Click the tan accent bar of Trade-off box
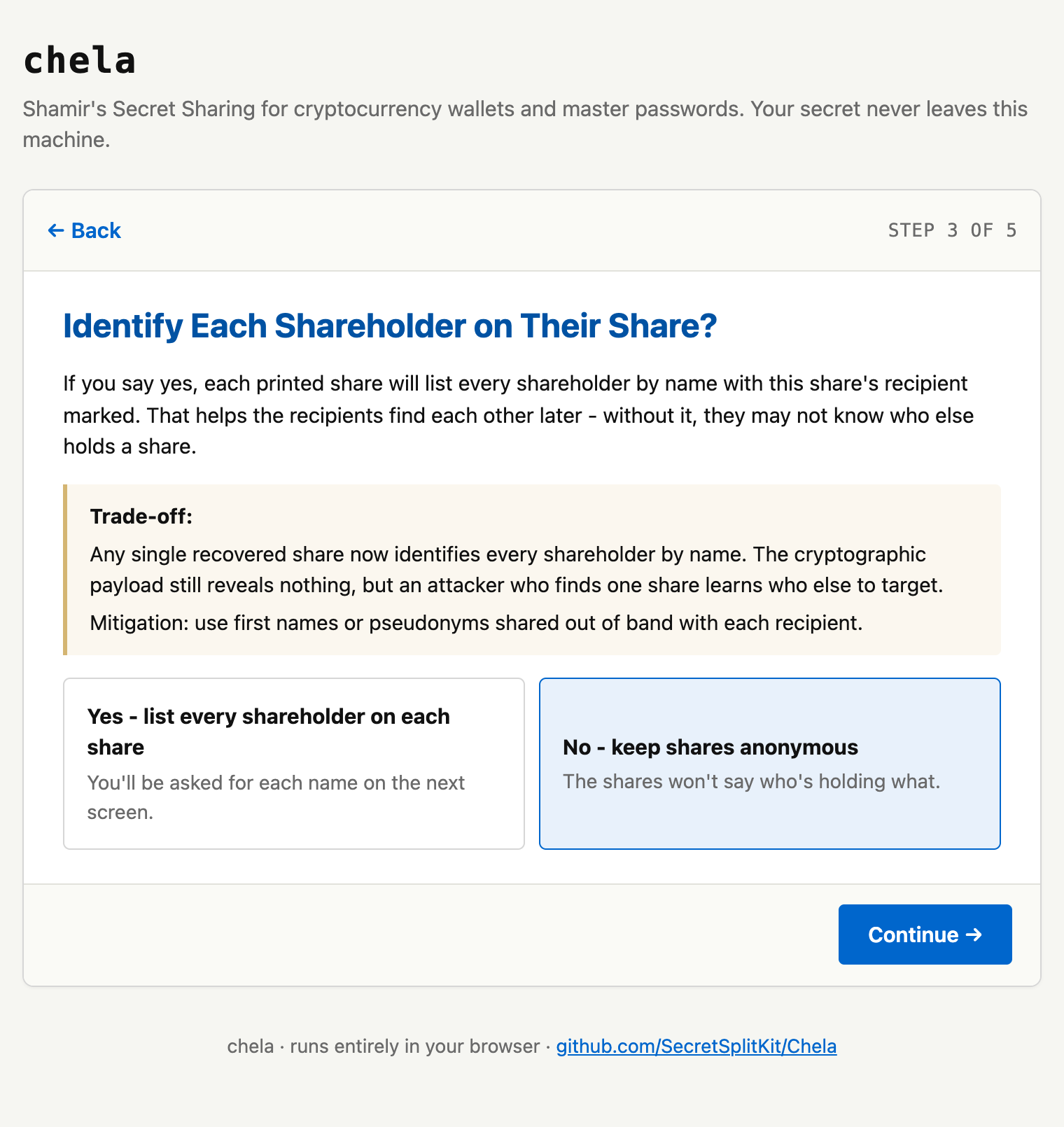Image resolution: width=1064 pixels, height=1127 pixels. [65, 570]
